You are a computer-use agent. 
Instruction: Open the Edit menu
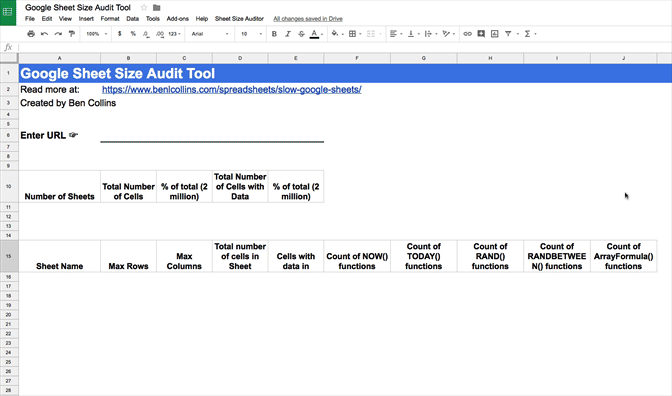pyautogui.click(x=47, y=19)
